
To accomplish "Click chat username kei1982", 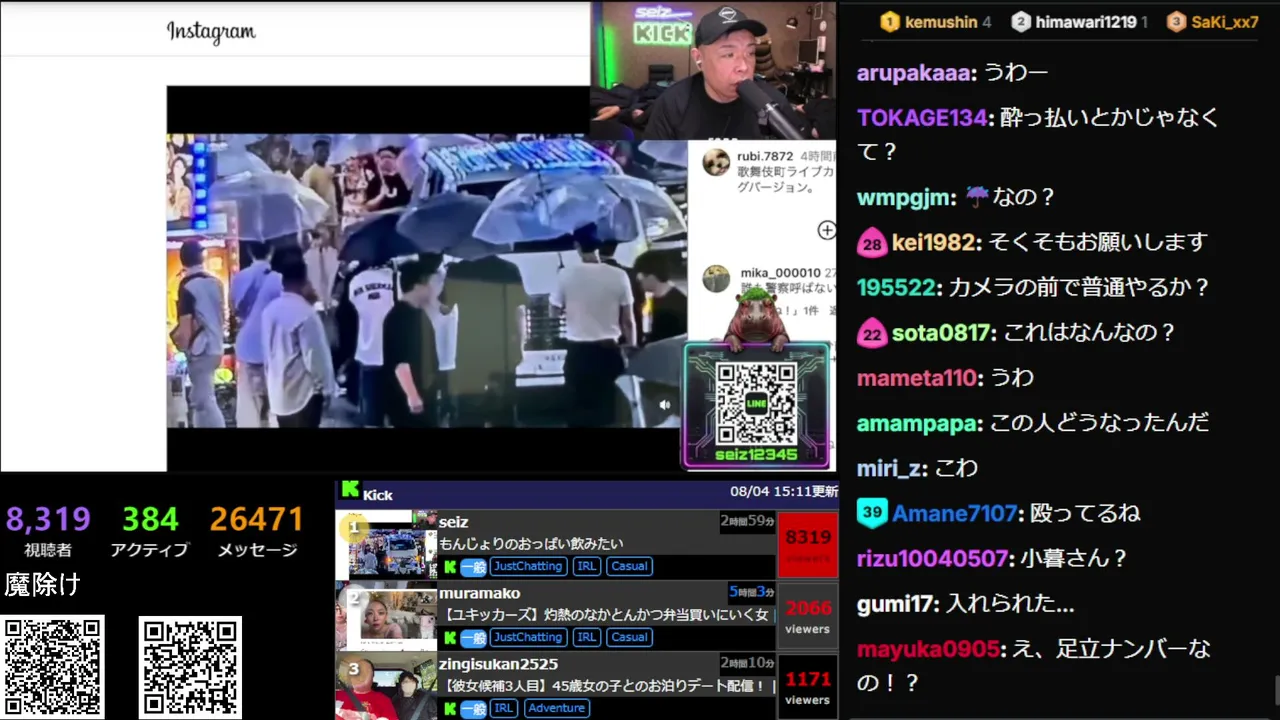I will [x=935, y=243].
